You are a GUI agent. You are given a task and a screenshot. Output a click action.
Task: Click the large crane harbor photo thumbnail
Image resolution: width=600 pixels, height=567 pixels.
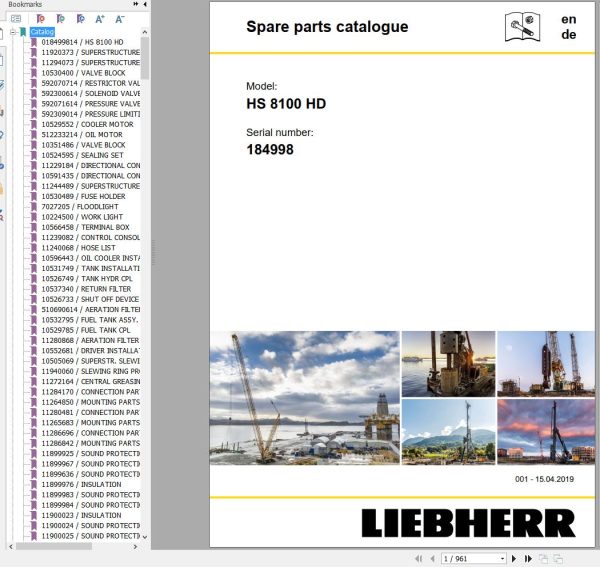coord(305,398)
